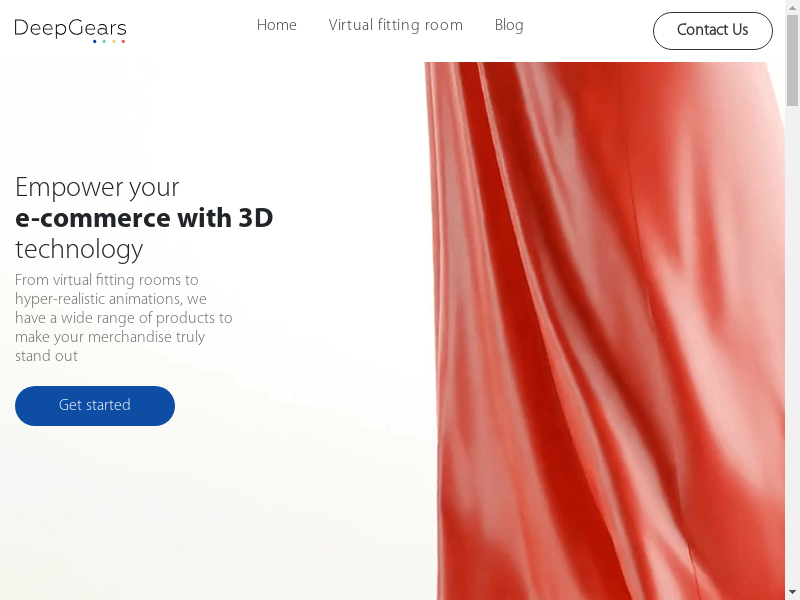The height and width of the screenshot is (600, 800).
Task: Click the vertical scrollbar thumb
Action: [792, 60]
